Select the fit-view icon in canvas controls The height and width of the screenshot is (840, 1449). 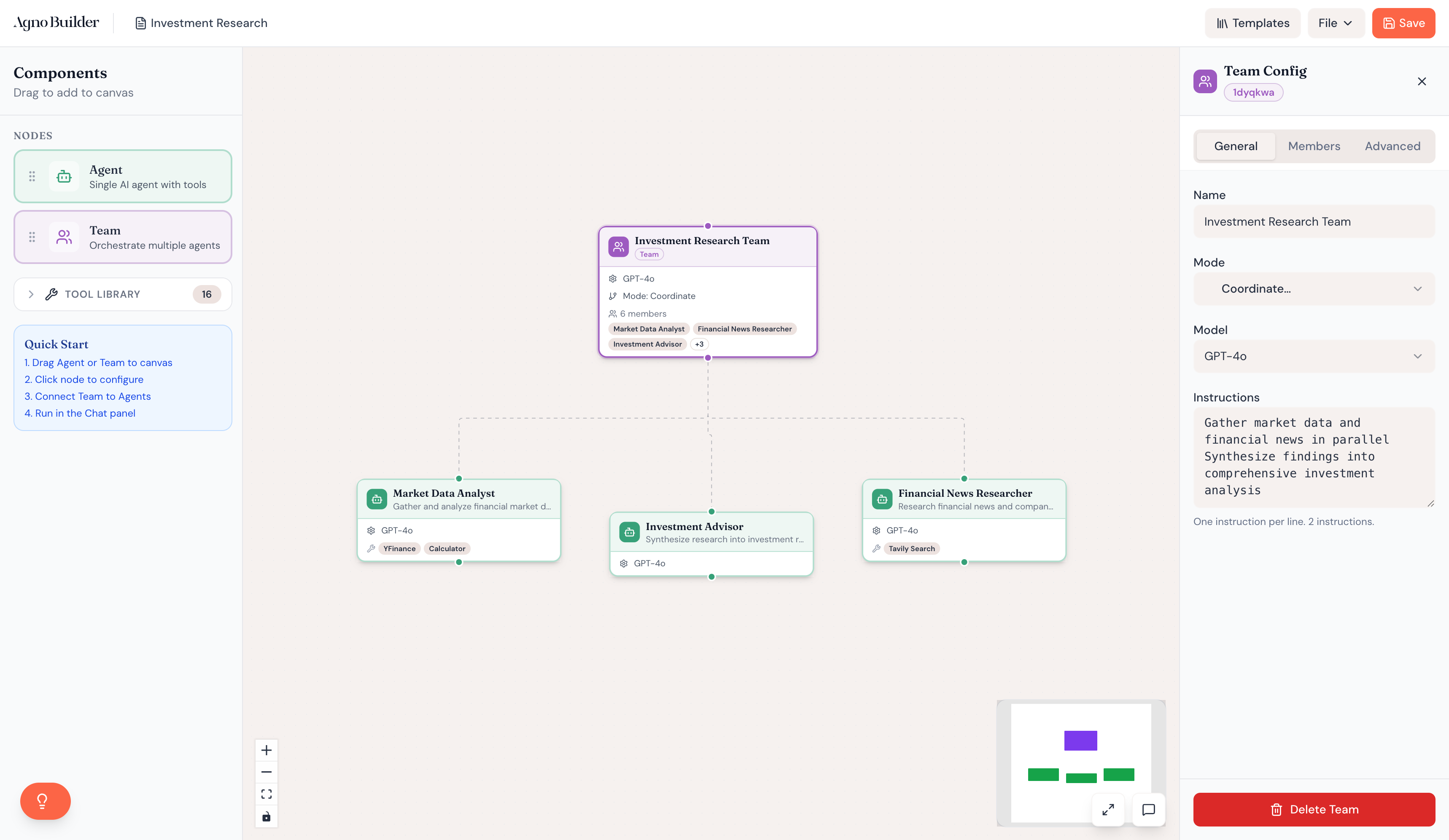(266, 794)
